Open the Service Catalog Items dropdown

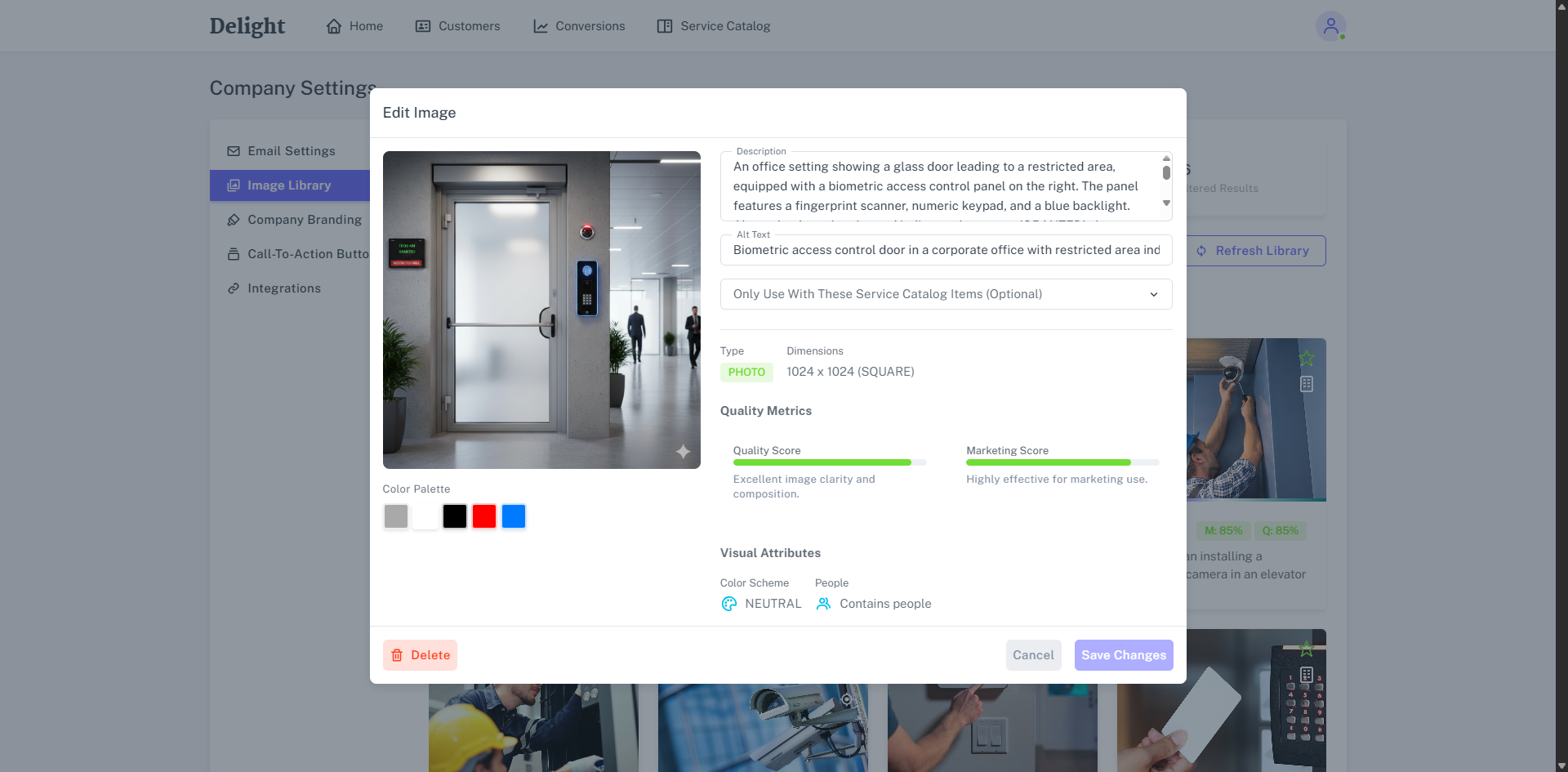(946, 294)
